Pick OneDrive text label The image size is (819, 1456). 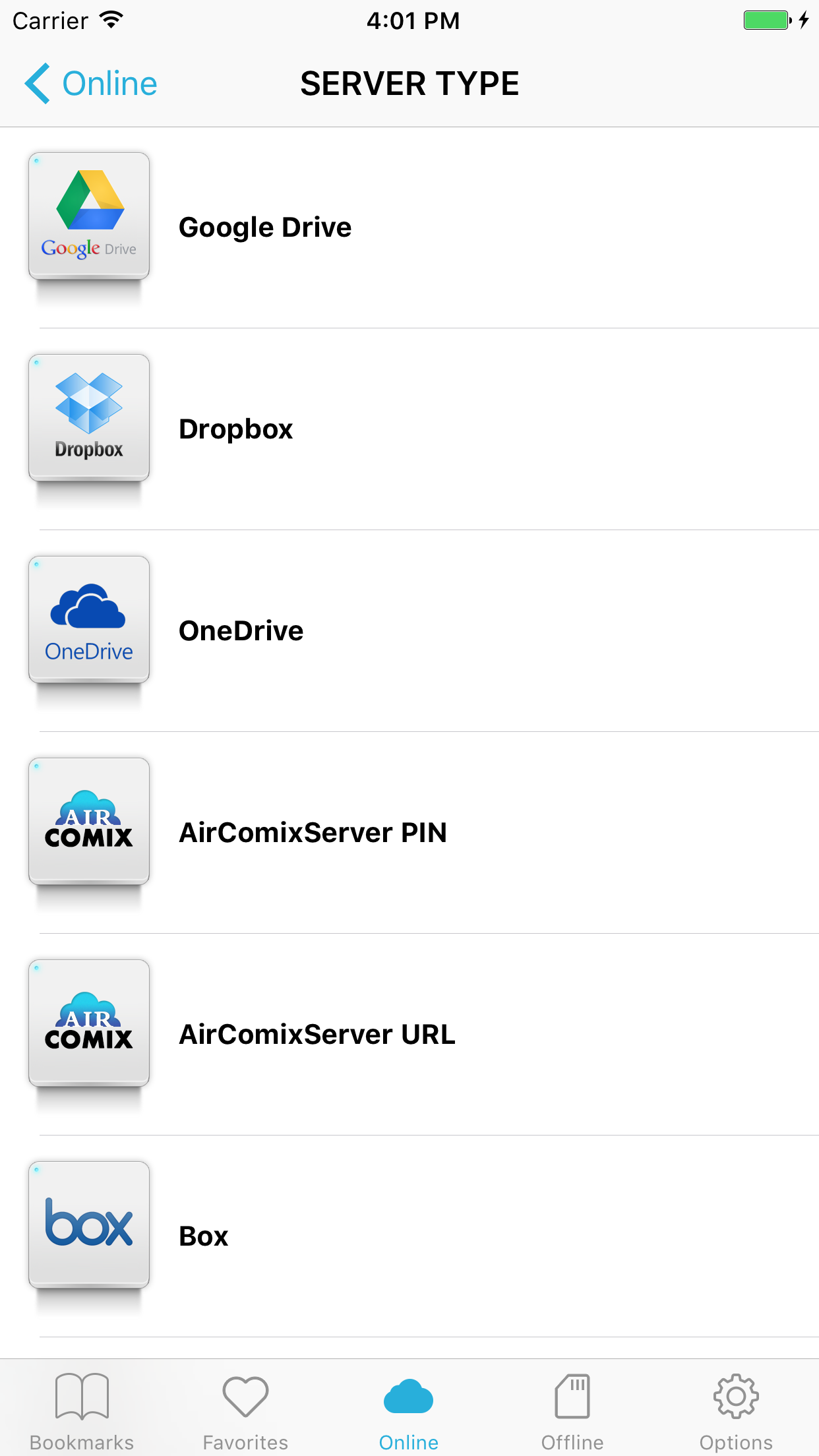(x=241, y=631)
